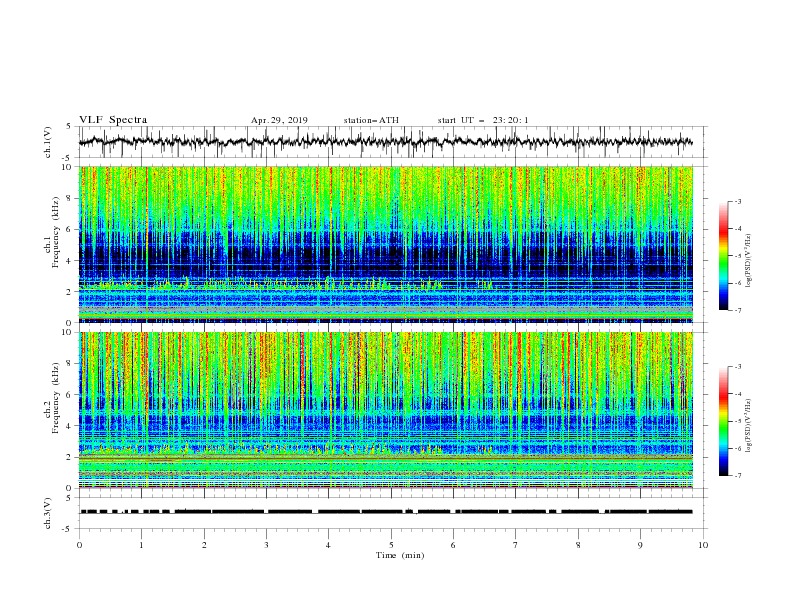792x612 pixels.
Task: Click the '-3' value on upper colorbar
Action: tap(738, 202)
